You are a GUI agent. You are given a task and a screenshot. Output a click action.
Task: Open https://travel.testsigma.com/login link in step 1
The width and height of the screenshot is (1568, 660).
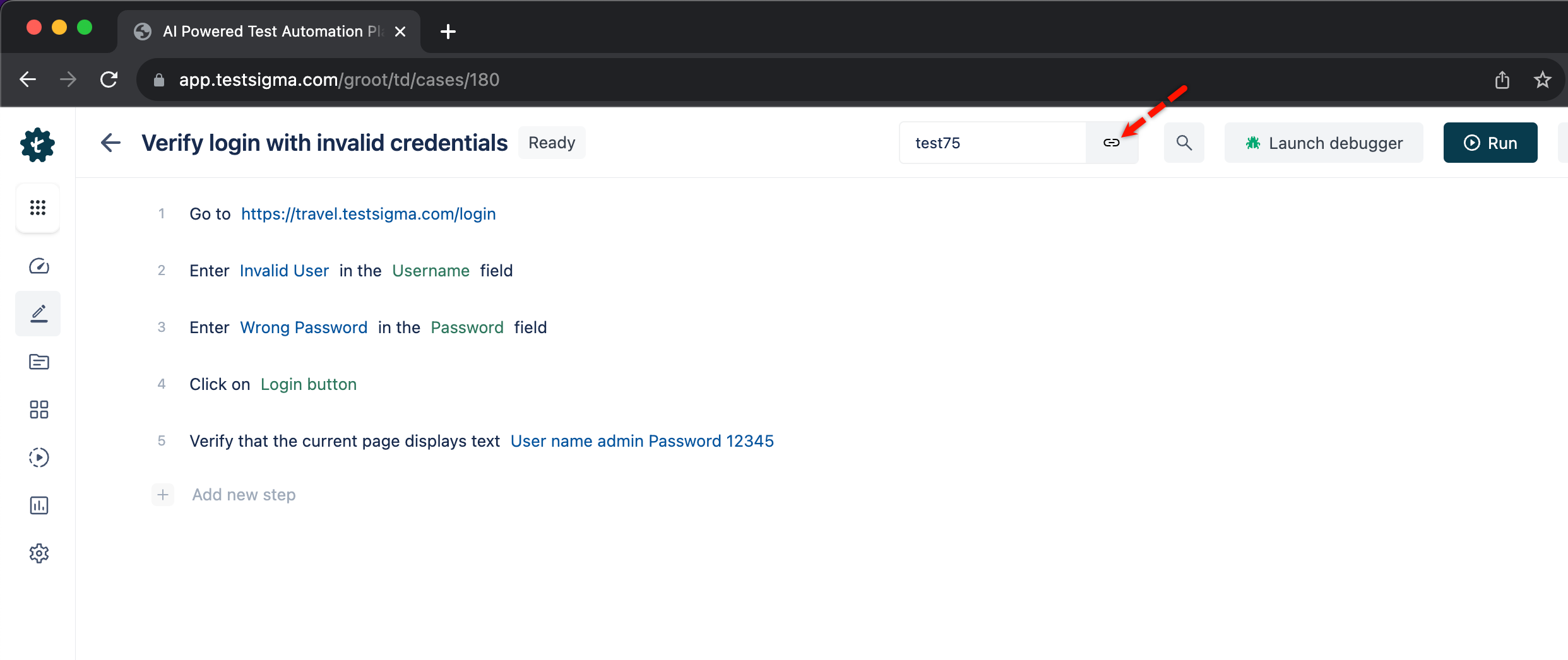click(369, 214)
